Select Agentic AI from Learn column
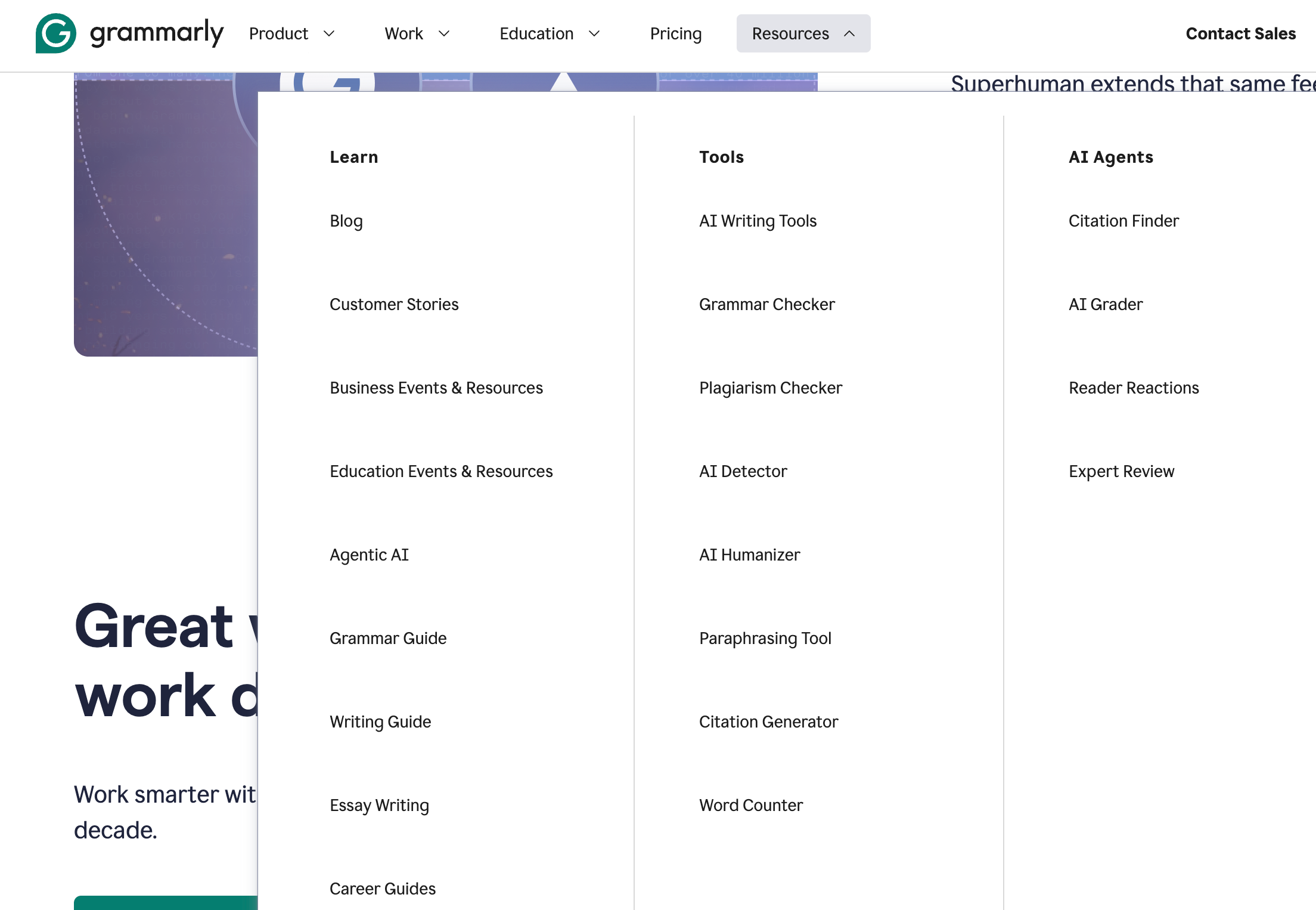Screen dimensions: 1316x910 point(369,555)
